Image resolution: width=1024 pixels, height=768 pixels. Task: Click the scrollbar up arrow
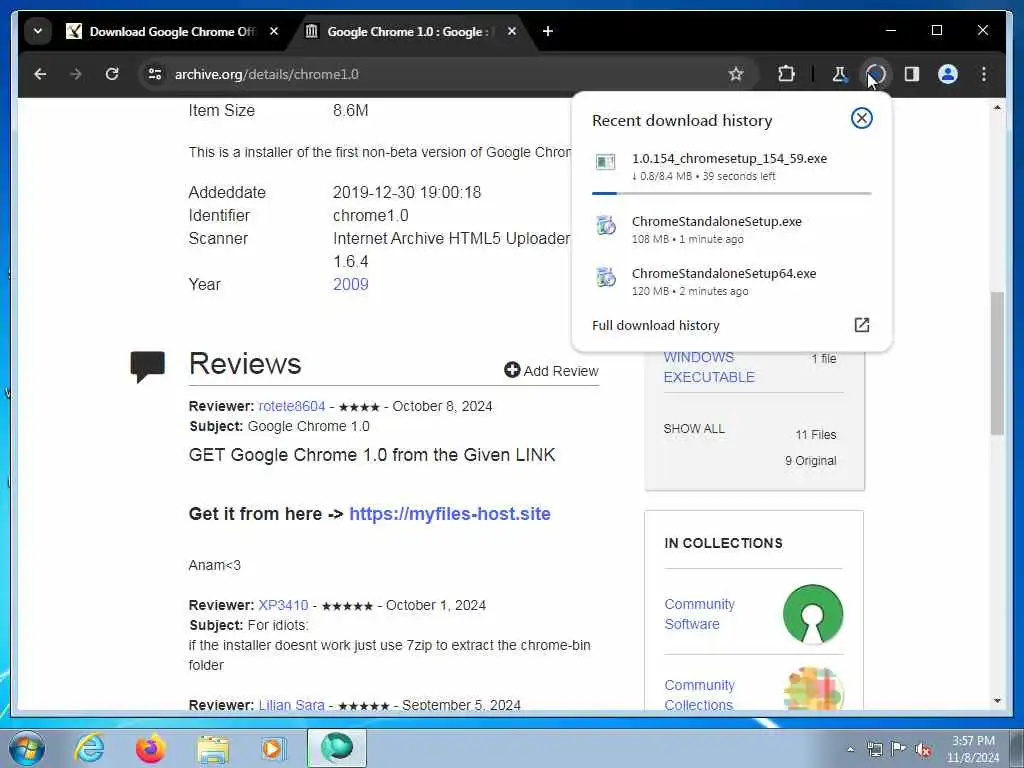(997, 107)
